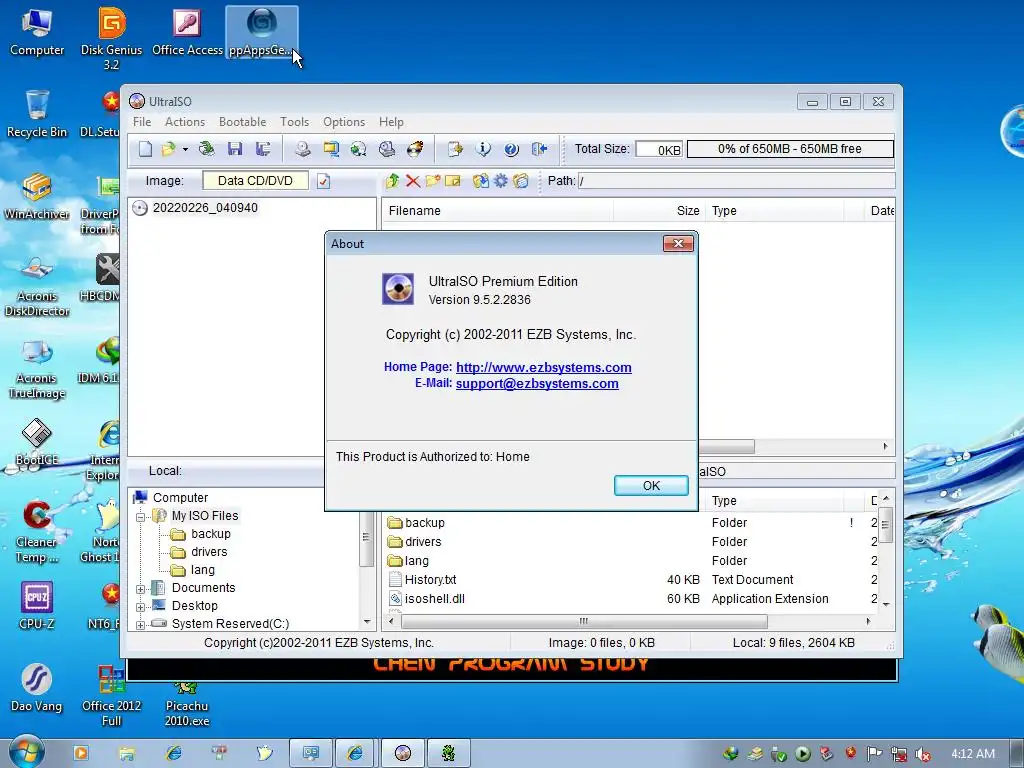The width and height of the screenshot is (1024, 768).
Task: Click the Data CD/DVD image type button
Action: point(255,181)
